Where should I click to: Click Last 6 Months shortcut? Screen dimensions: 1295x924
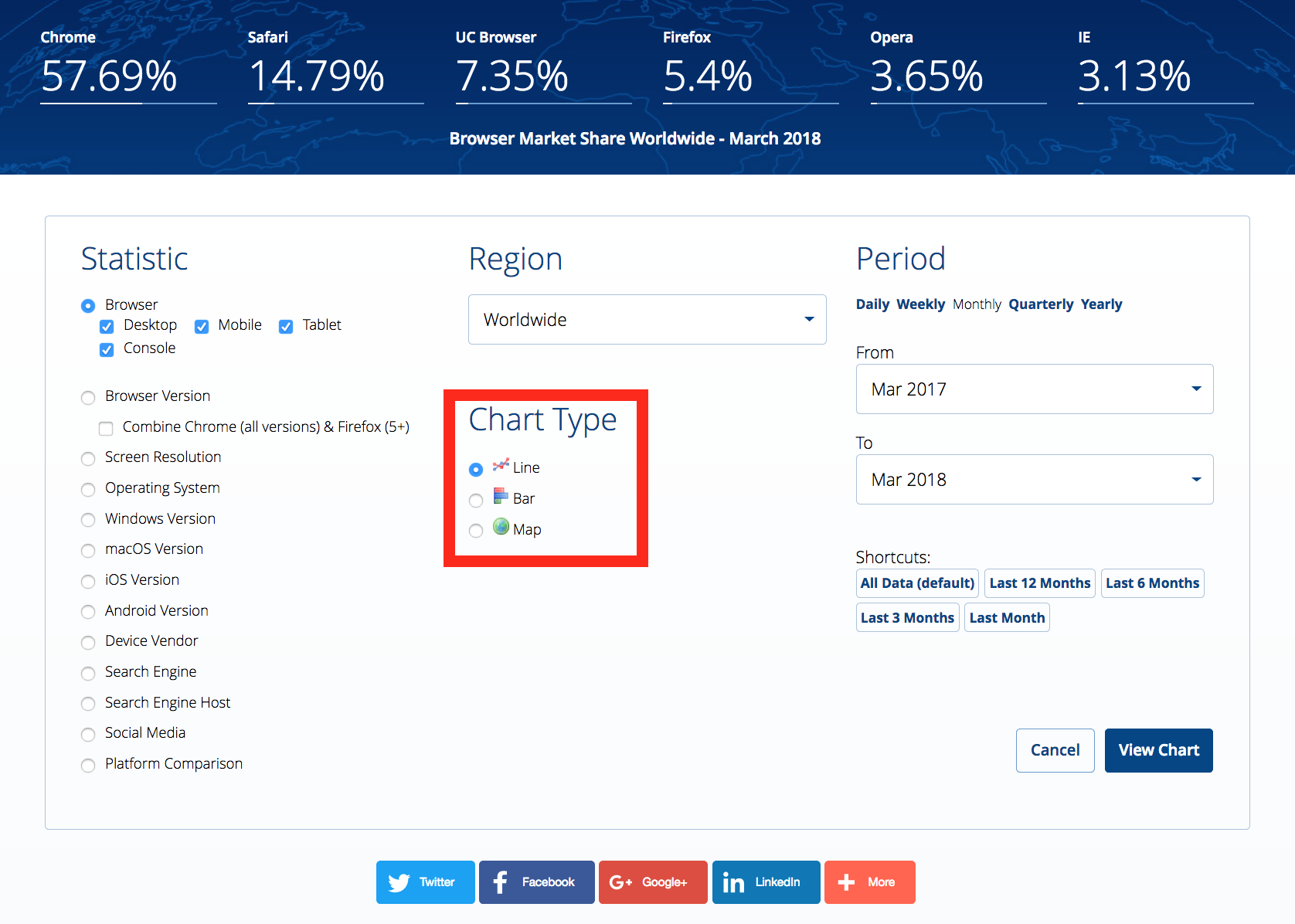coord(1152,583)
